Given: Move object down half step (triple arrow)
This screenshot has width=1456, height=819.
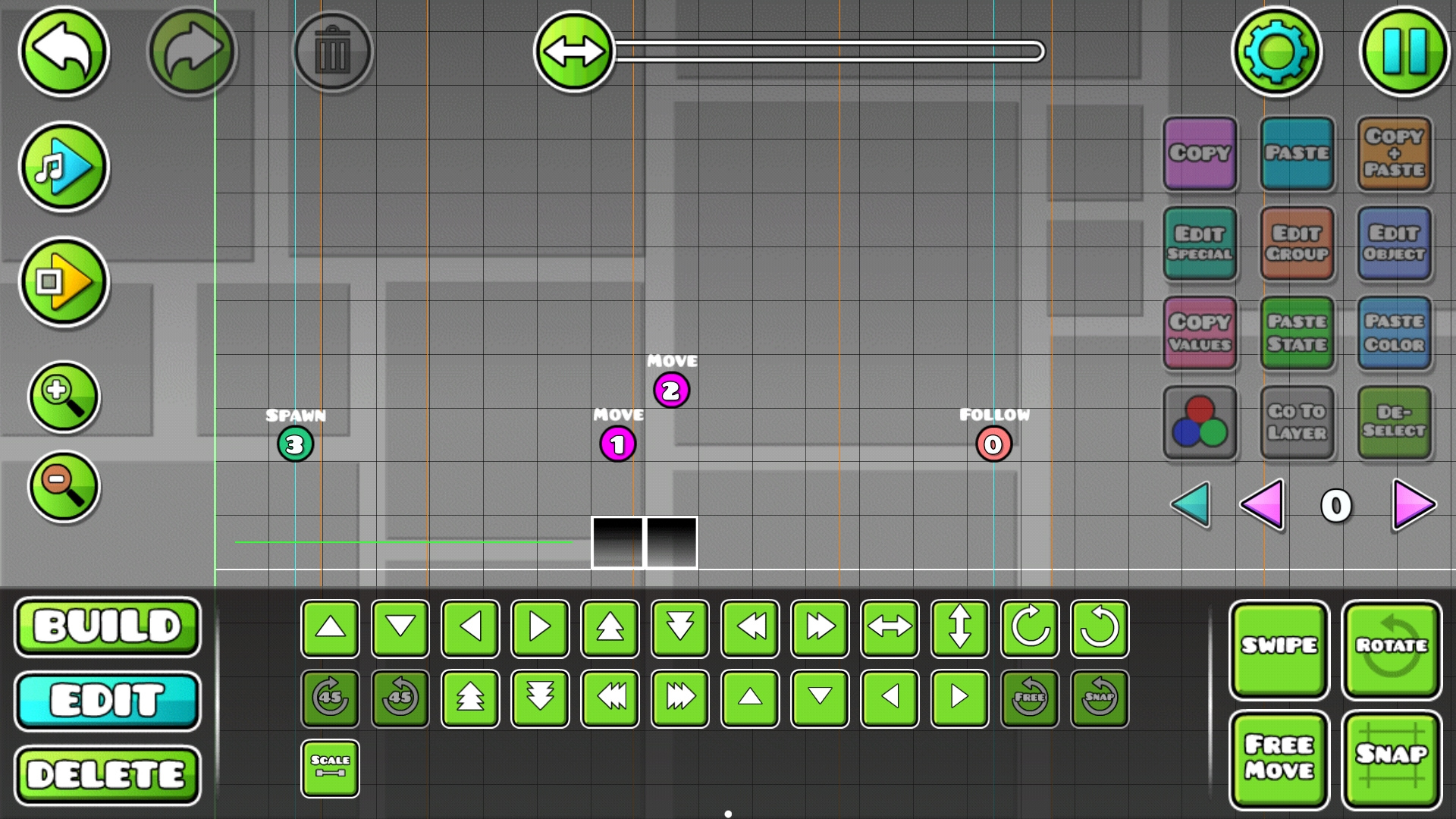Looking at the screenshot, I should pos(540,698).
